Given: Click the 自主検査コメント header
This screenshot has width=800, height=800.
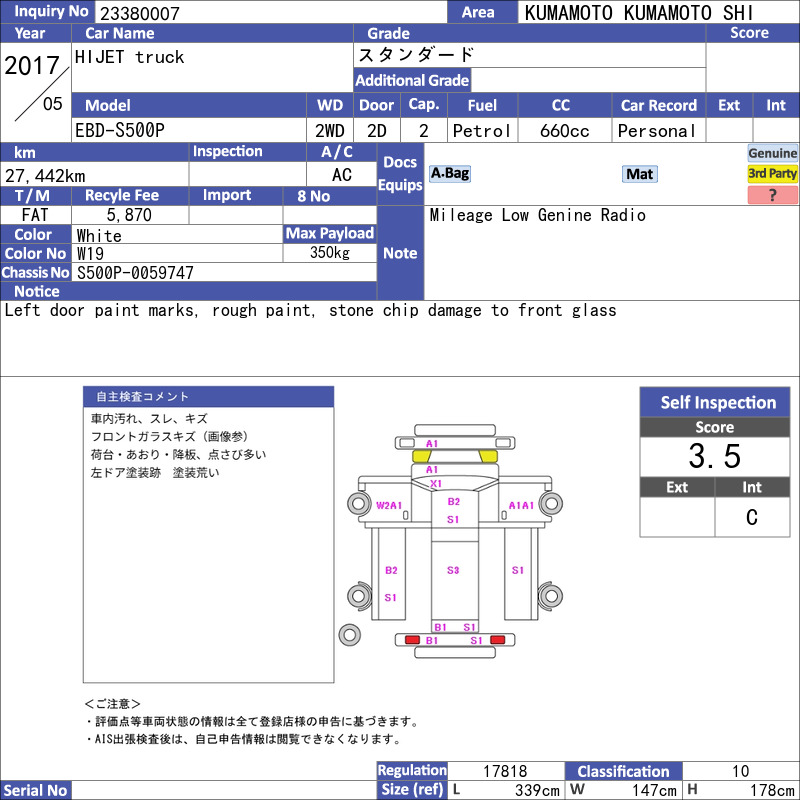Looking at the screenshot, I should coord(208,397).
